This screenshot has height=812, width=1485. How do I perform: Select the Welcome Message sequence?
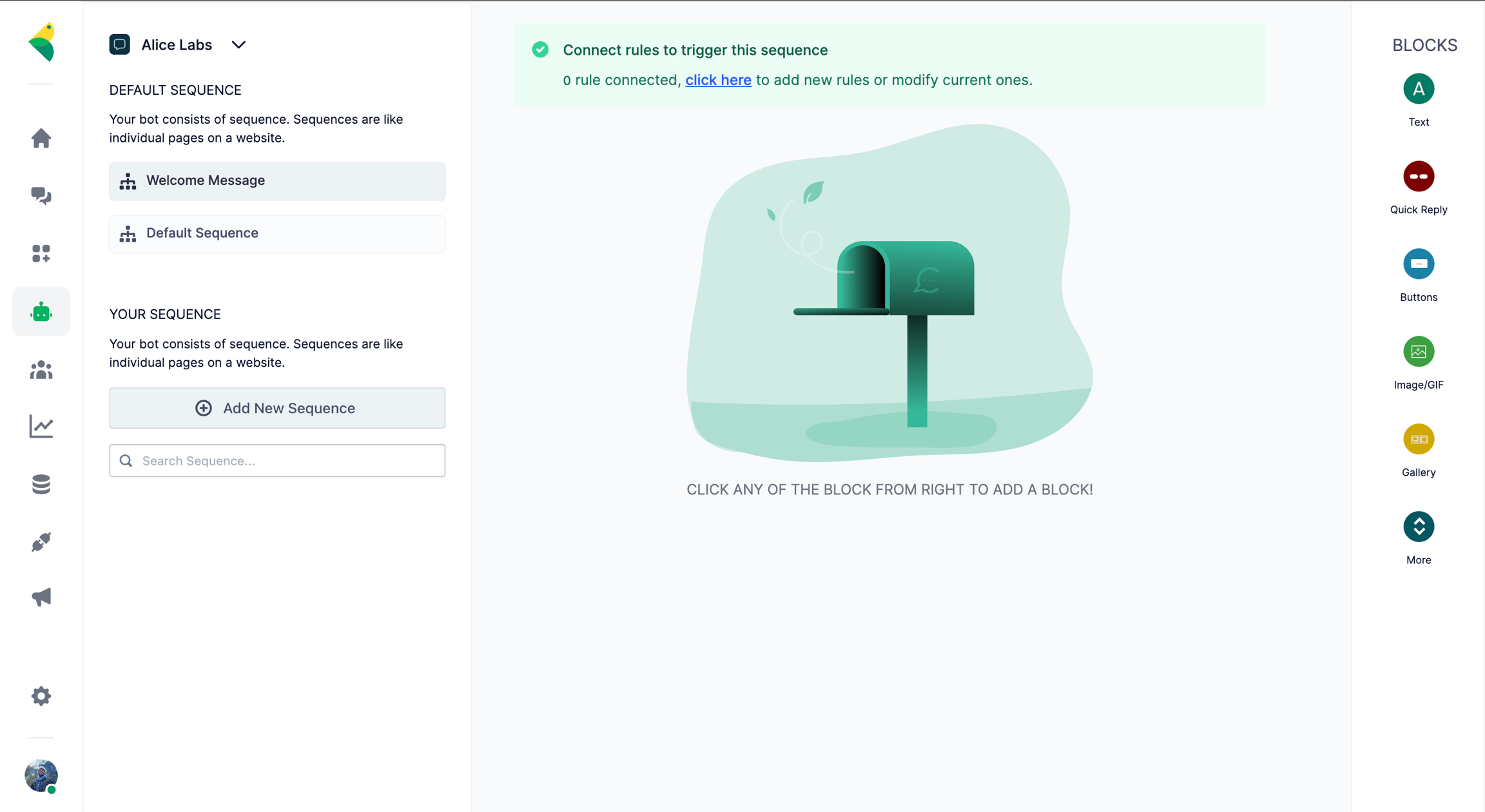(x=277, y=181)
